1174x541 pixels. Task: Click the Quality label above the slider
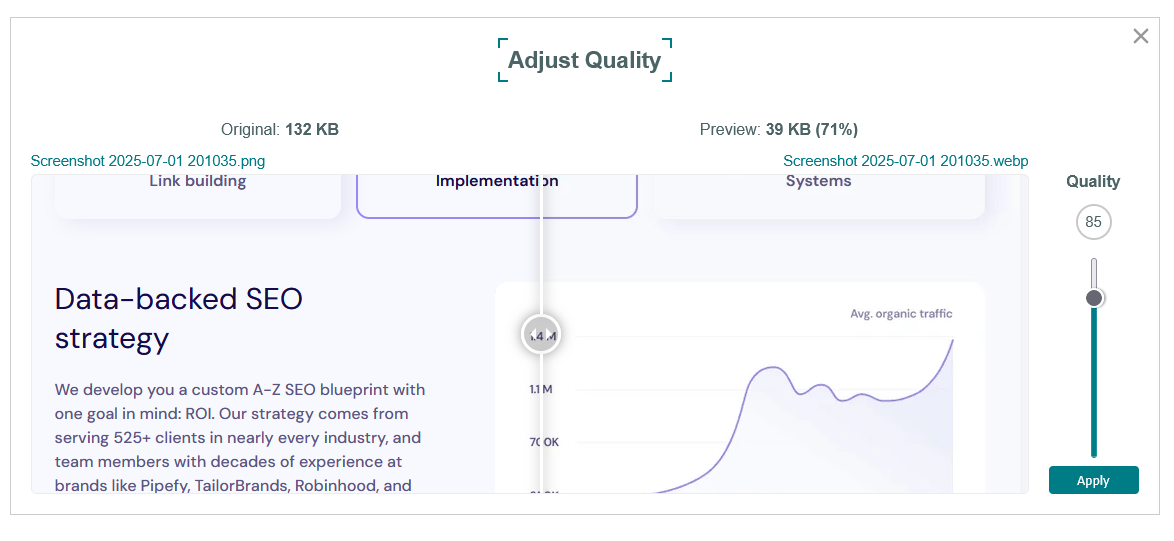1093,181
